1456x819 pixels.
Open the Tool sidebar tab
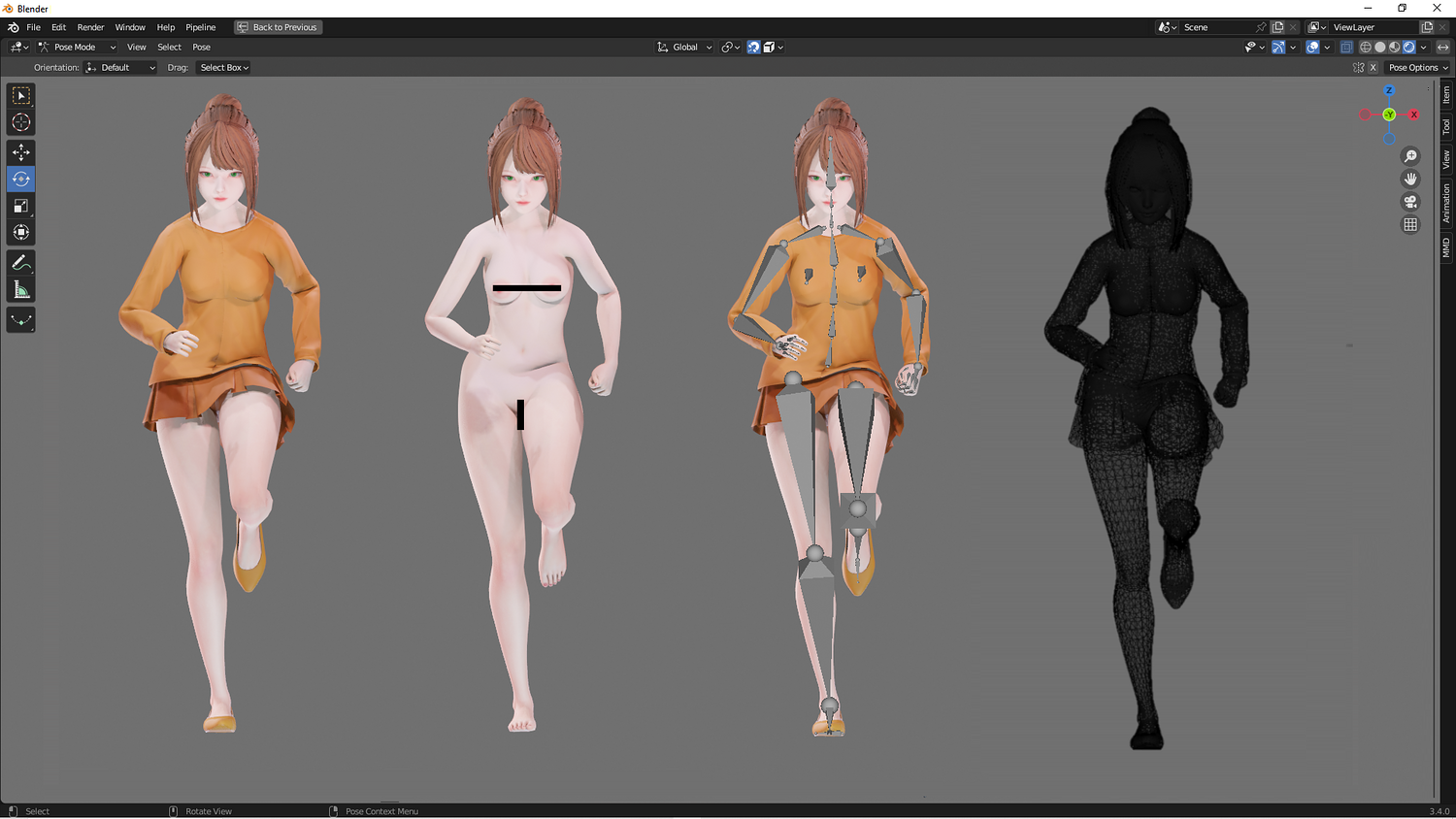[1446, 127]
